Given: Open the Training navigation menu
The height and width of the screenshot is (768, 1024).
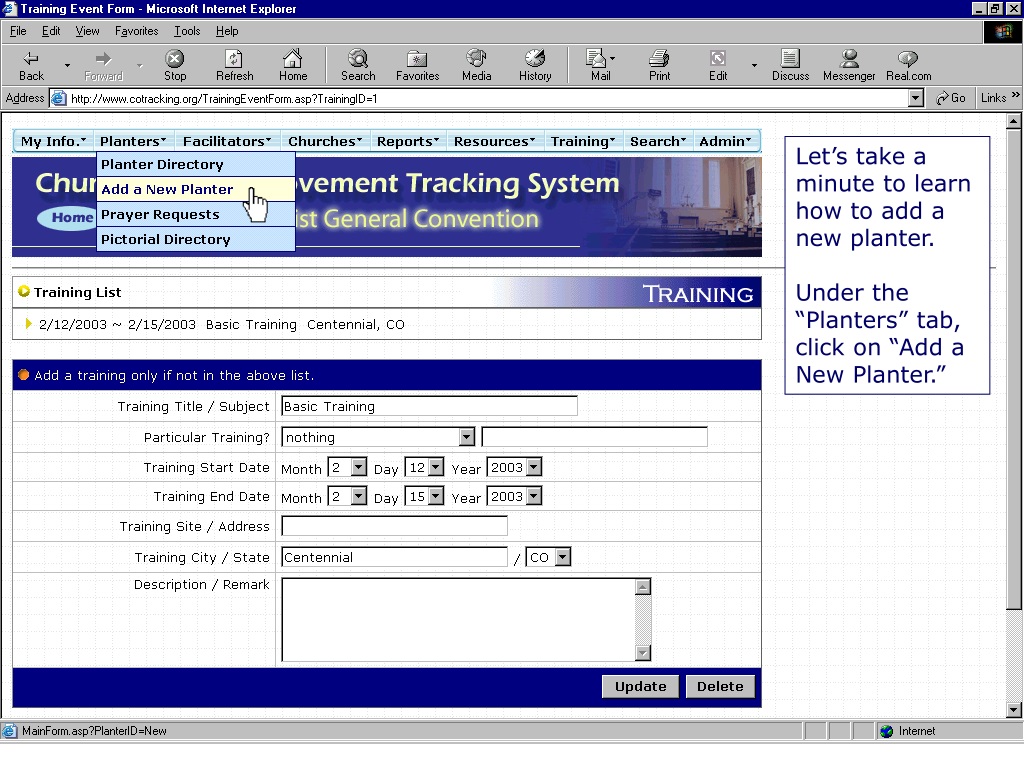Looking at the screenshot, I should click(583, 141).
